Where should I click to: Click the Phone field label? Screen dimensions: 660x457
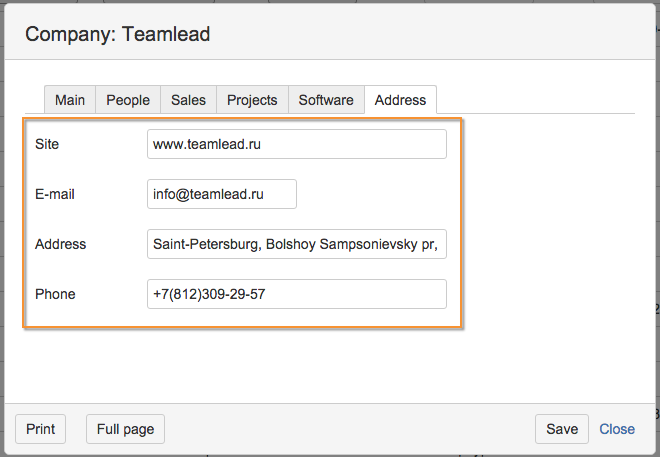pos(55,294)
